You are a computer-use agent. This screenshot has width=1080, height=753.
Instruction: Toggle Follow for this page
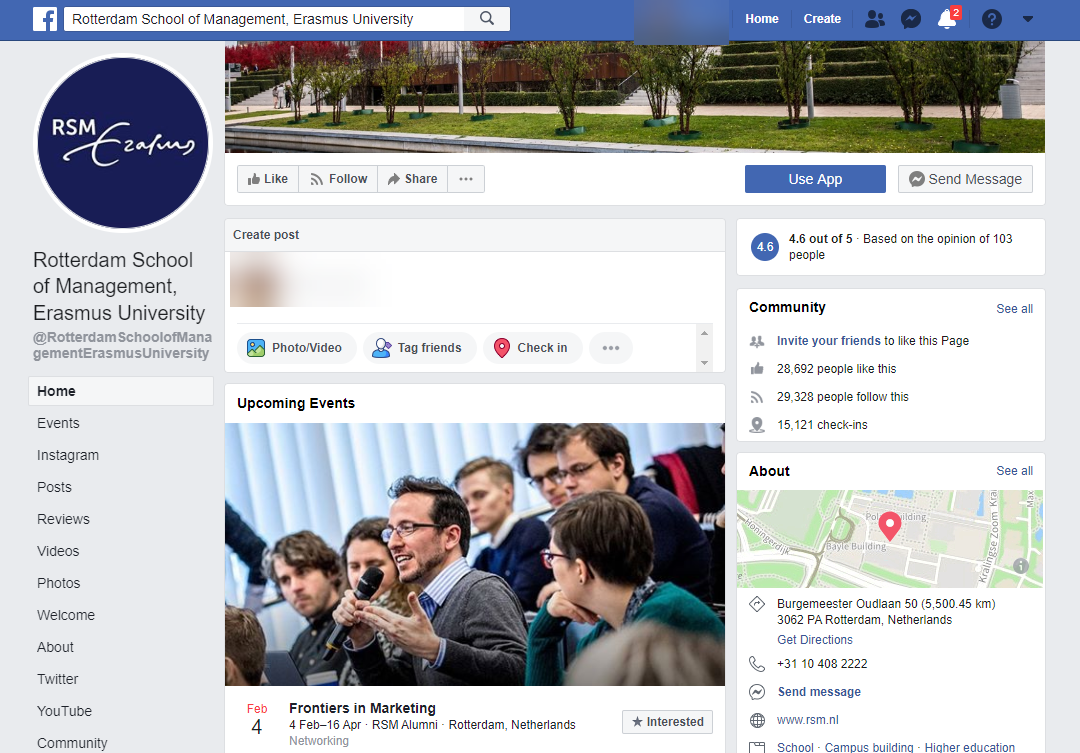338,179
